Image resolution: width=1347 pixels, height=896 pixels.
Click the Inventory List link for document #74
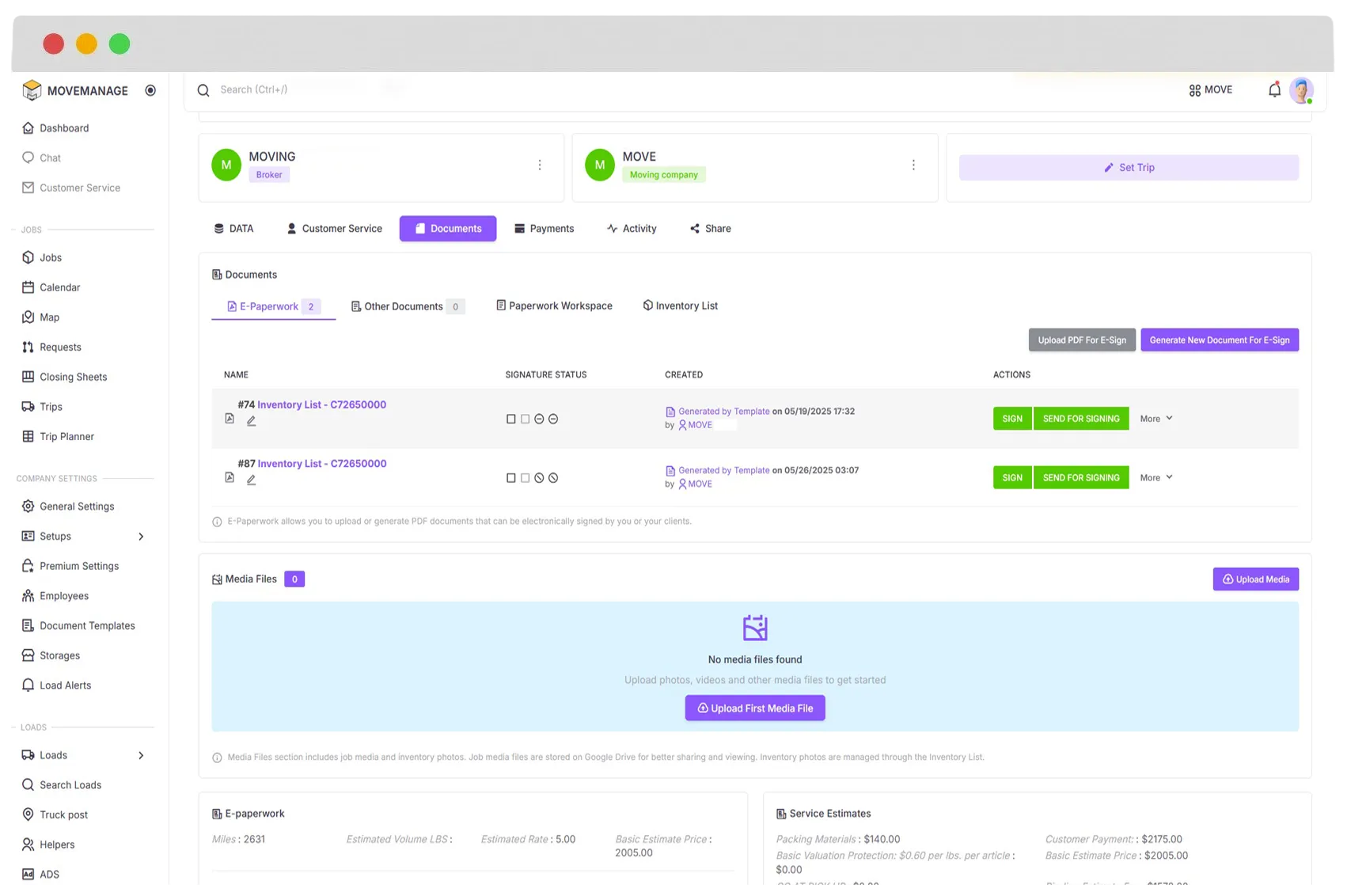323,404
